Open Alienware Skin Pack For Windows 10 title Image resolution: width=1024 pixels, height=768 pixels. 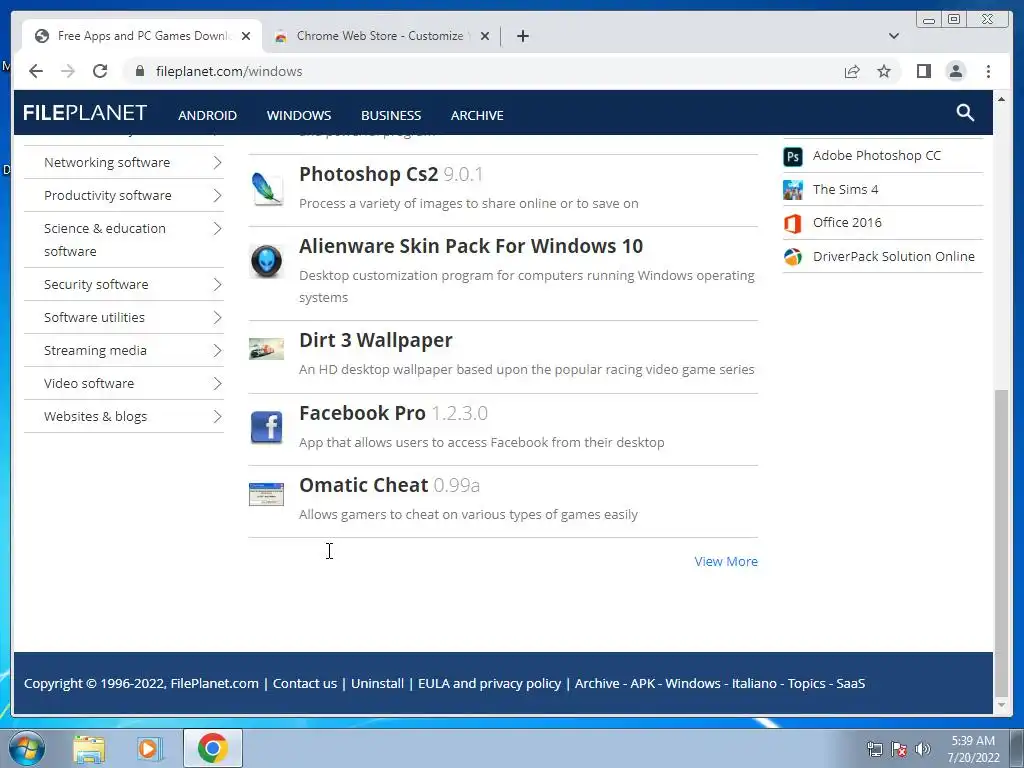[471, 246]
